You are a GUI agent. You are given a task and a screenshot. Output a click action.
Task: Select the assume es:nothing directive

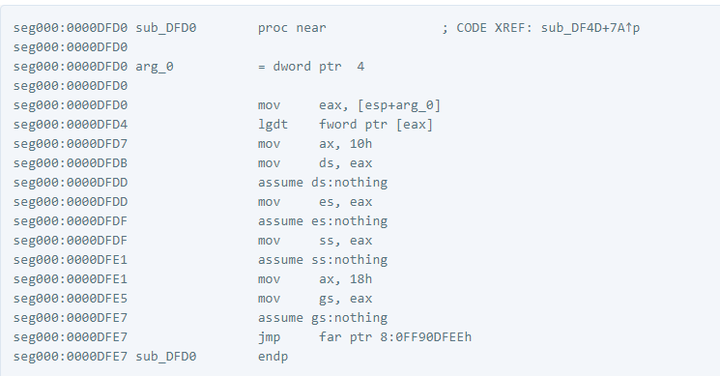tap(322, 221)
